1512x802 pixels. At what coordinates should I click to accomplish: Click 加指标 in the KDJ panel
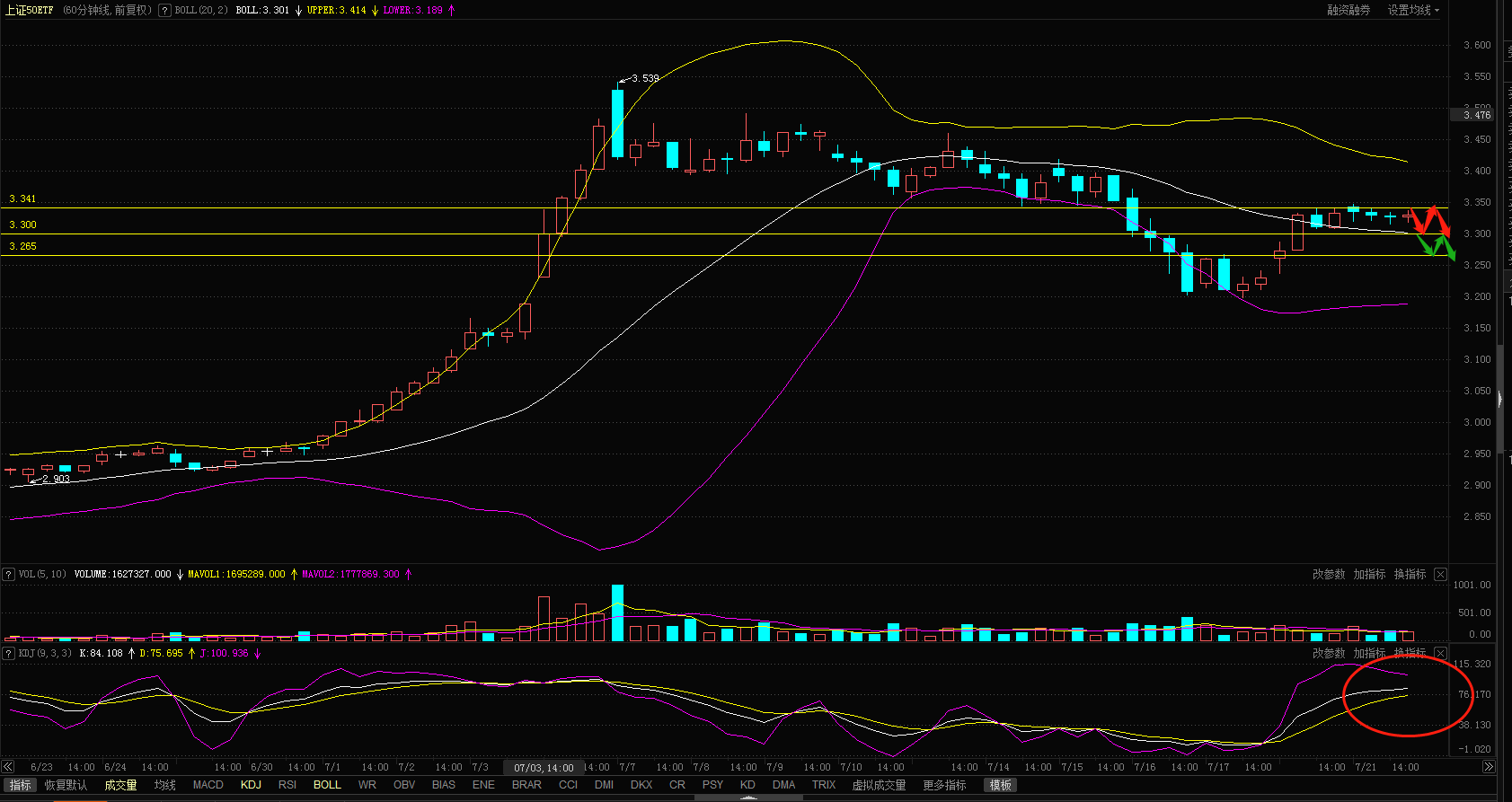(1369, 654)
